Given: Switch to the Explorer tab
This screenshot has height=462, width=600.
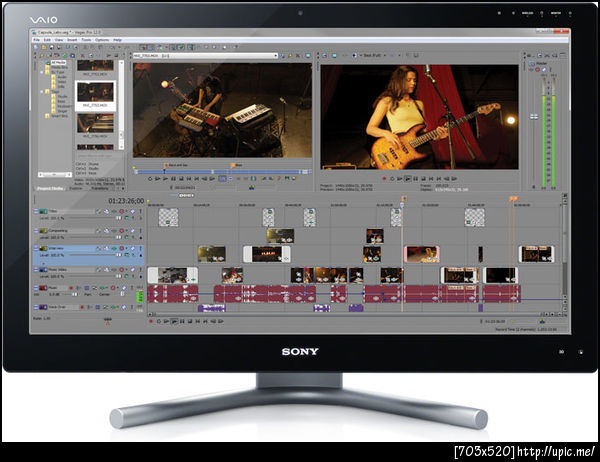Looking at the screenshot, I should [76, 188].
